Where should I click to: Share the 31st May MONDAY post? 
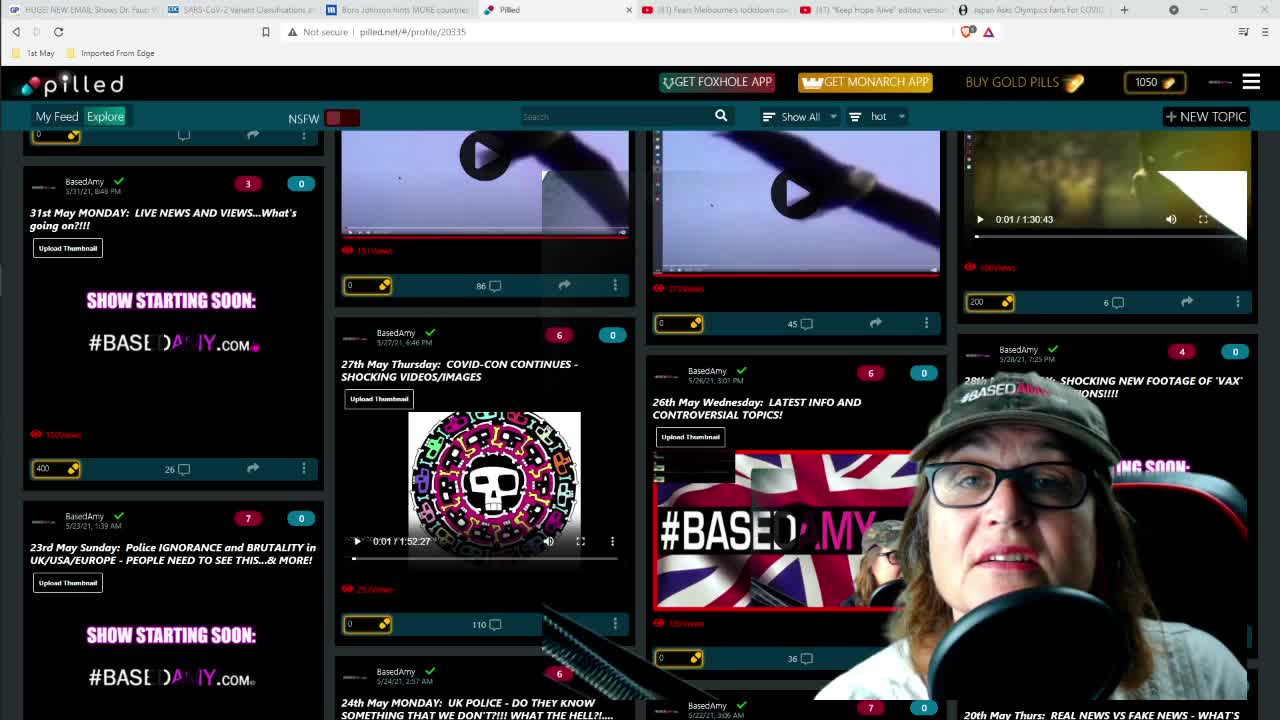pos(253,468)
